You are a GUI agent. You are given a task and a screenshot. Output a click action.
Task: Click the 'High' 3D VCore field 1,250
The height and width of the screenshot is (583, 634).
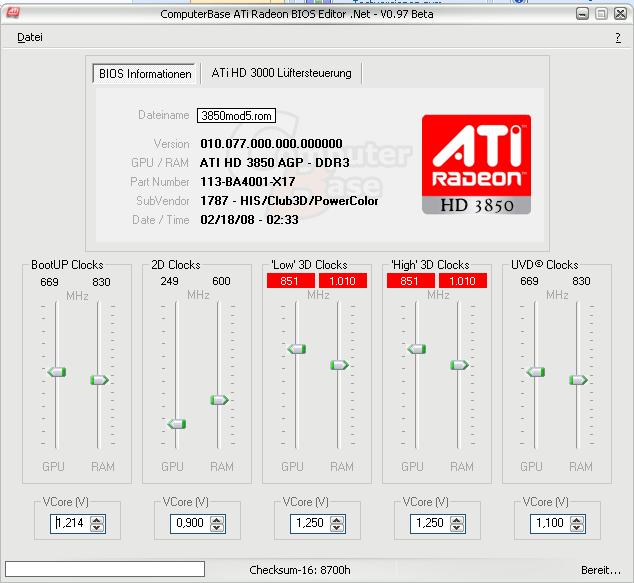(430, 524)
